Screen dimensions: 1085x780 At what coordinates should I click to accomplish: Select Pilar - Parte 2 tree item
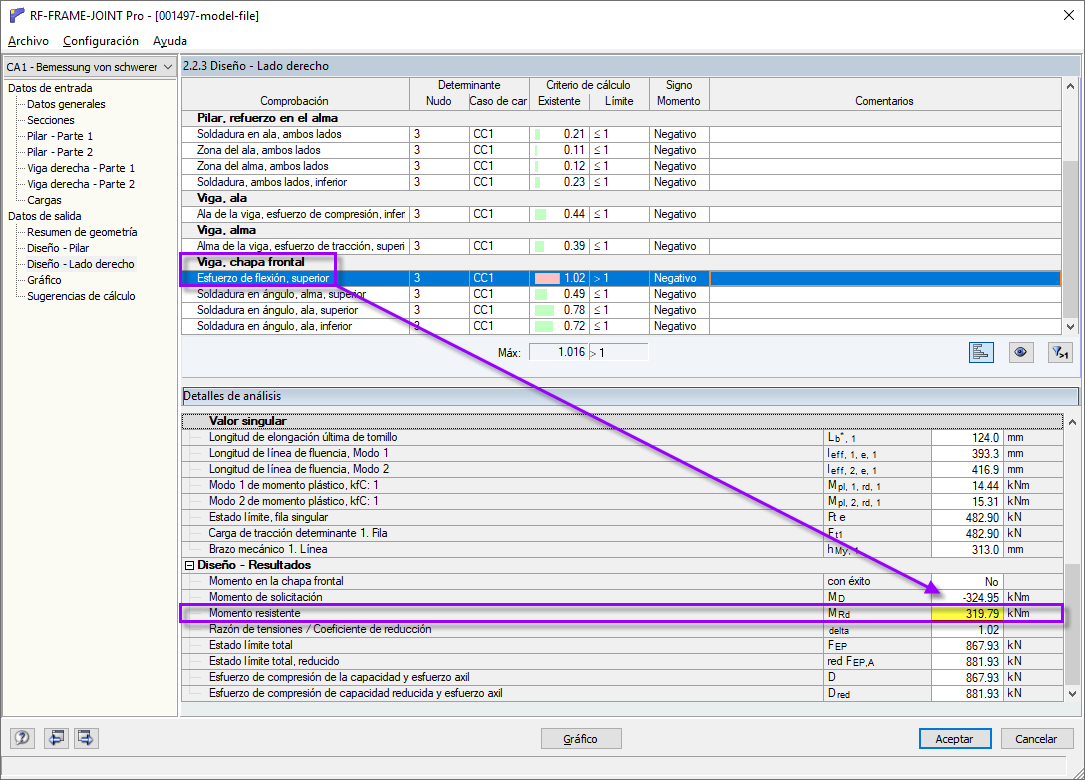60,152
